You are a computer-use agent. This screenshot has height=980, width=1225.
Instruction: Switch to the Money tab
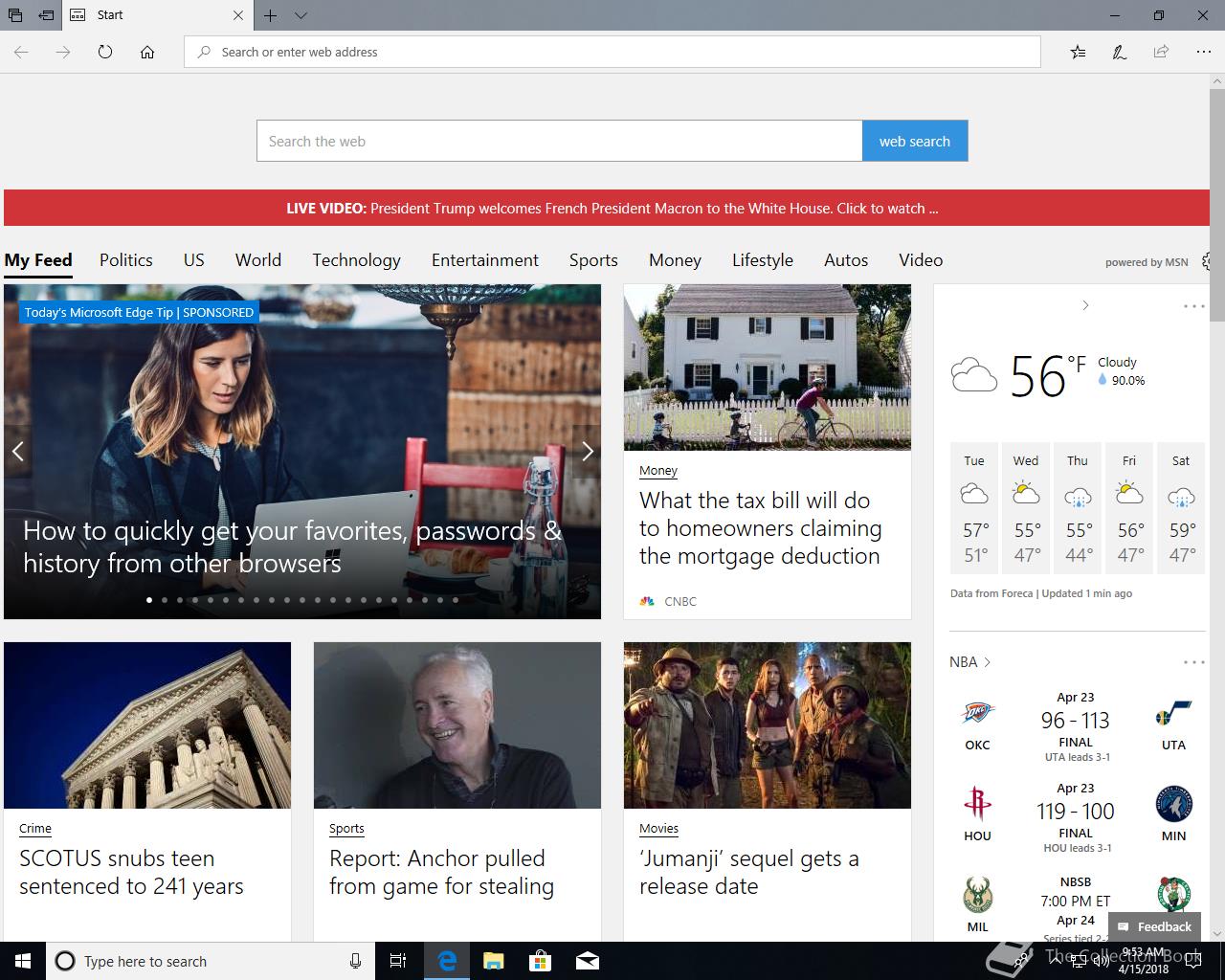(675, 260)
